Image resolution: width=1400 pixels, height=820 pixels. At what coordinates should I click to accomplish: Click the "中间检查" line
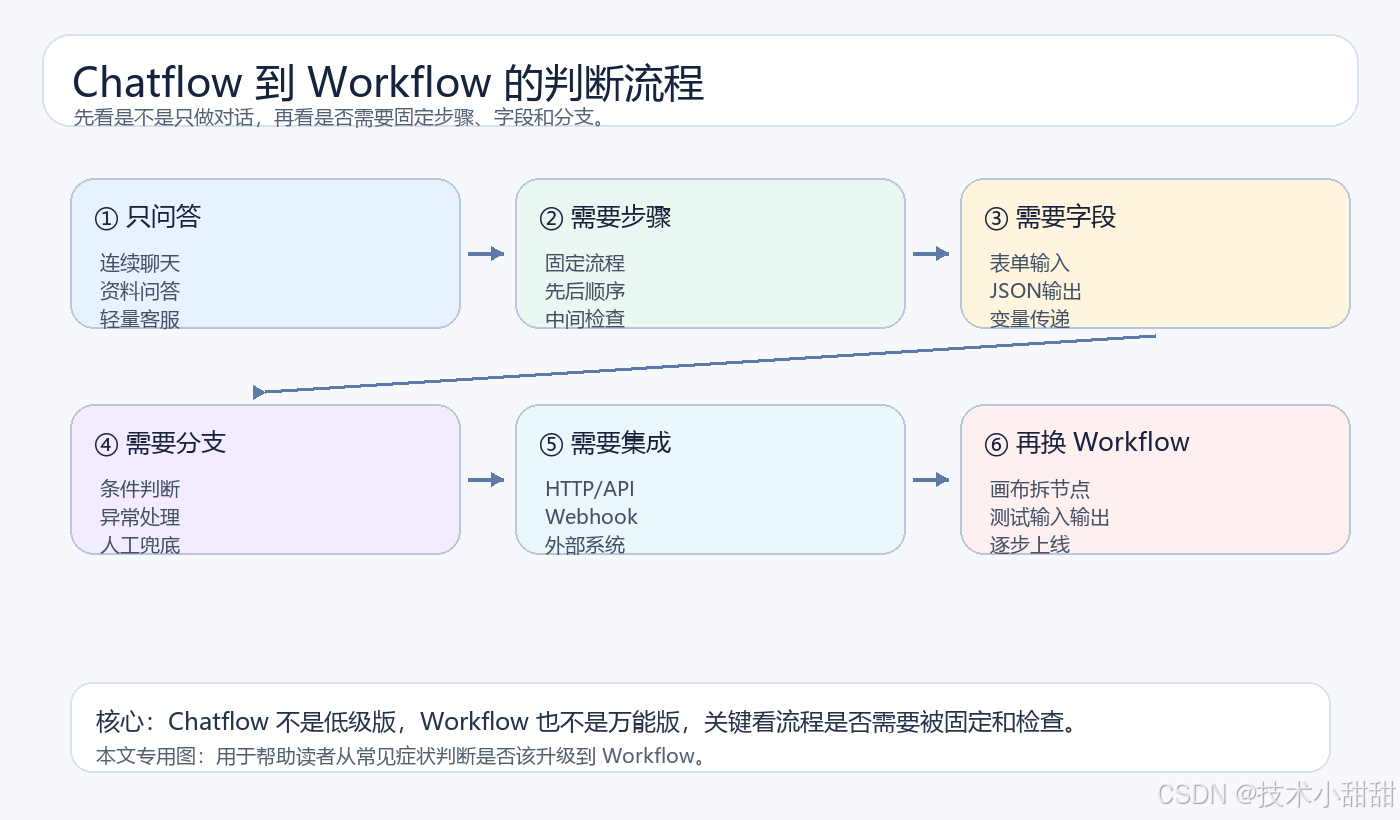click(x=585, y=319)
